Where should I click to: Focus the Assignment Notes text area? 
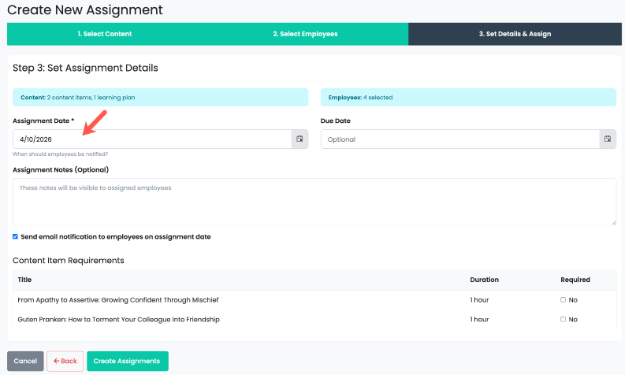(314, 202)
